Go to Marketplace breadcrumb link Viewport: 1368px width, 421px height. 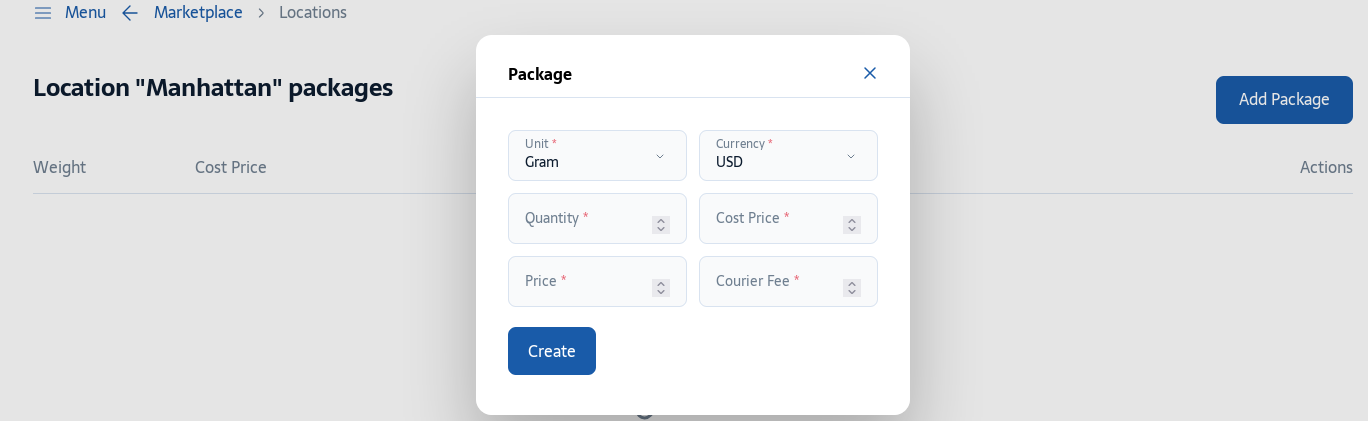pos(198,13)
